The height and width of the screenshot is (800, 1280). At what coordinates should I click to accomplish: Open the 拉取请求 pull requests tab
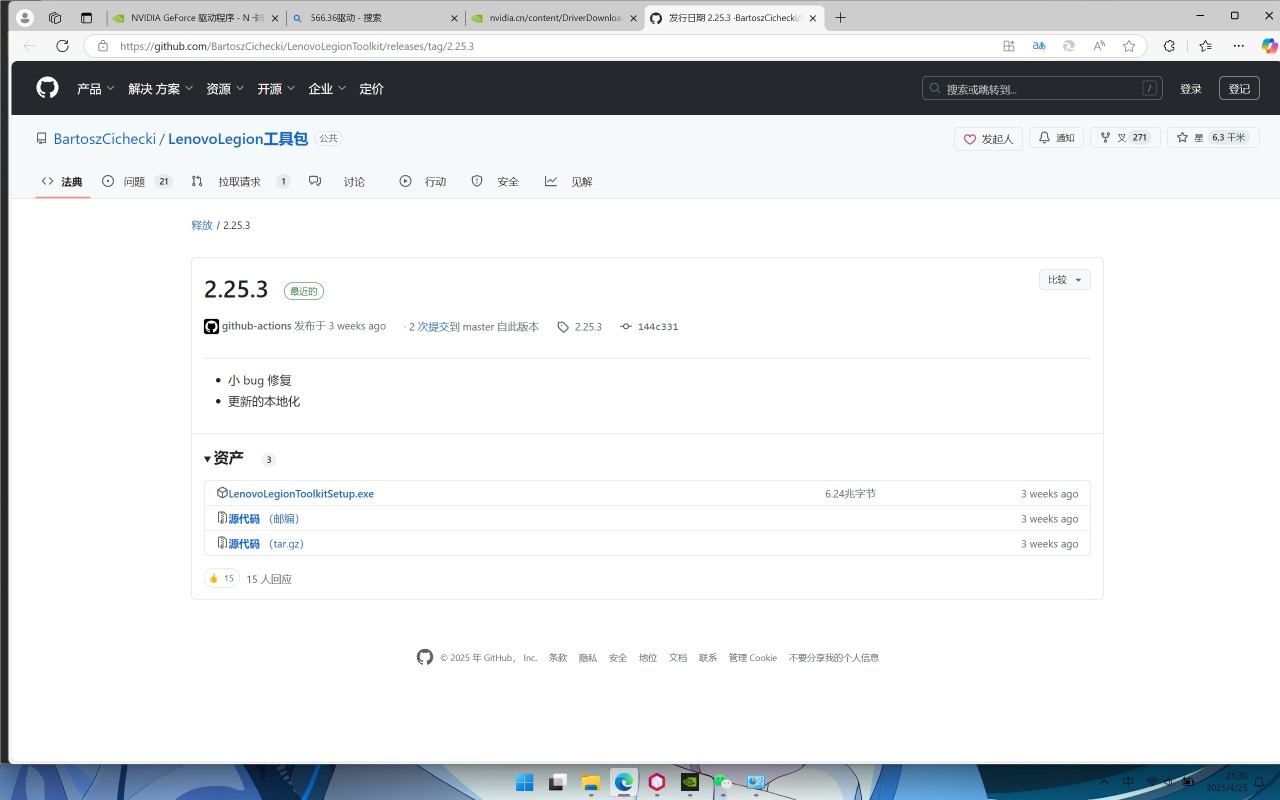tap(240, 182)
